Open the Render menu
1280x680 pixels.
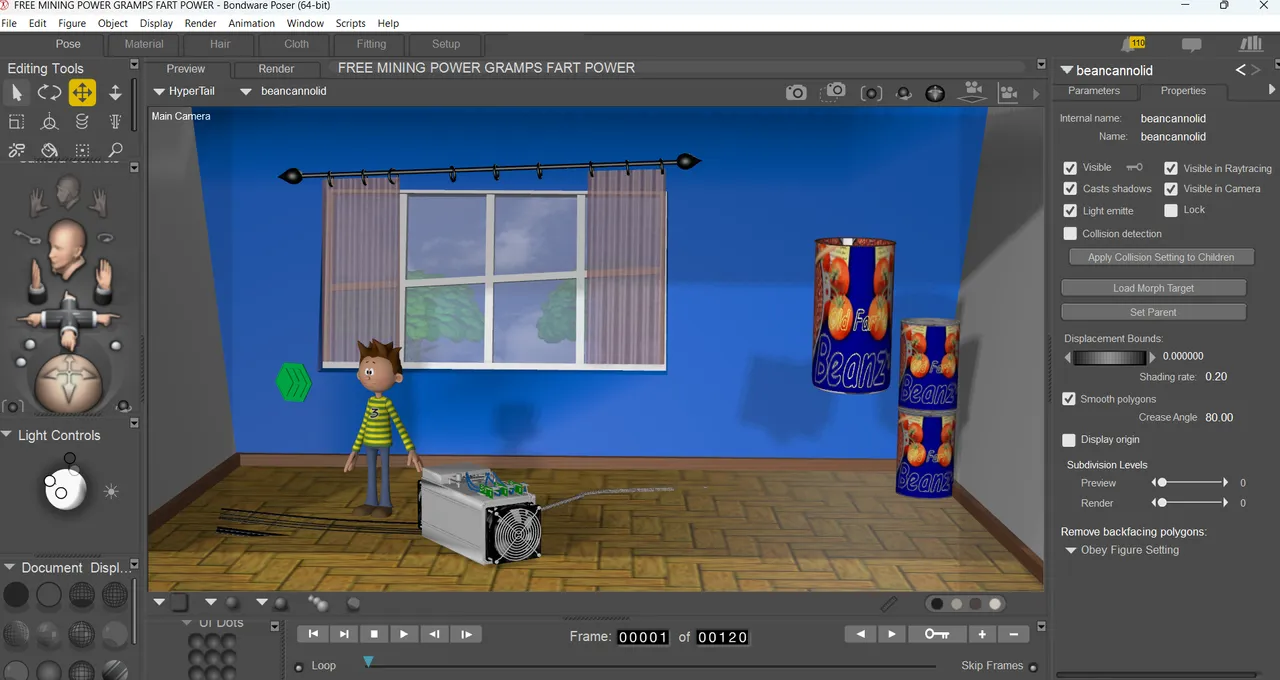point(200,23)
